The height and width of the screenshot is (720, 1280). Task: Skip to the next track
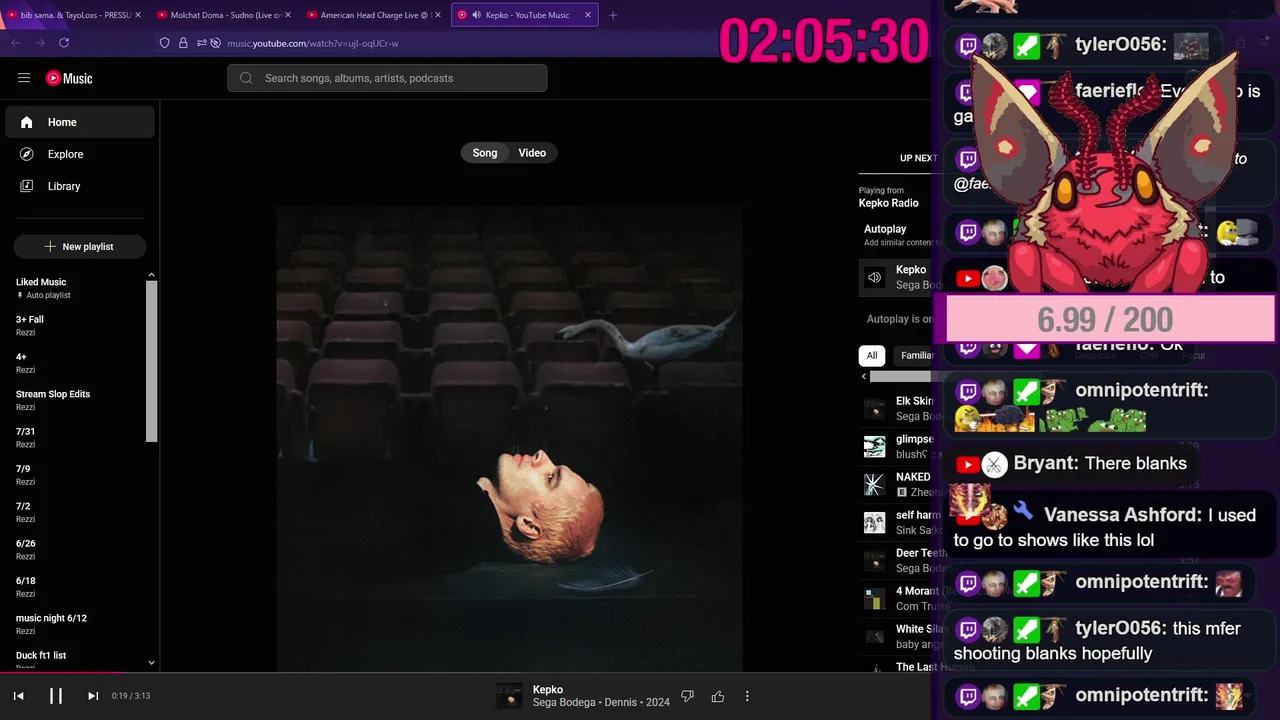coord(92,696)
